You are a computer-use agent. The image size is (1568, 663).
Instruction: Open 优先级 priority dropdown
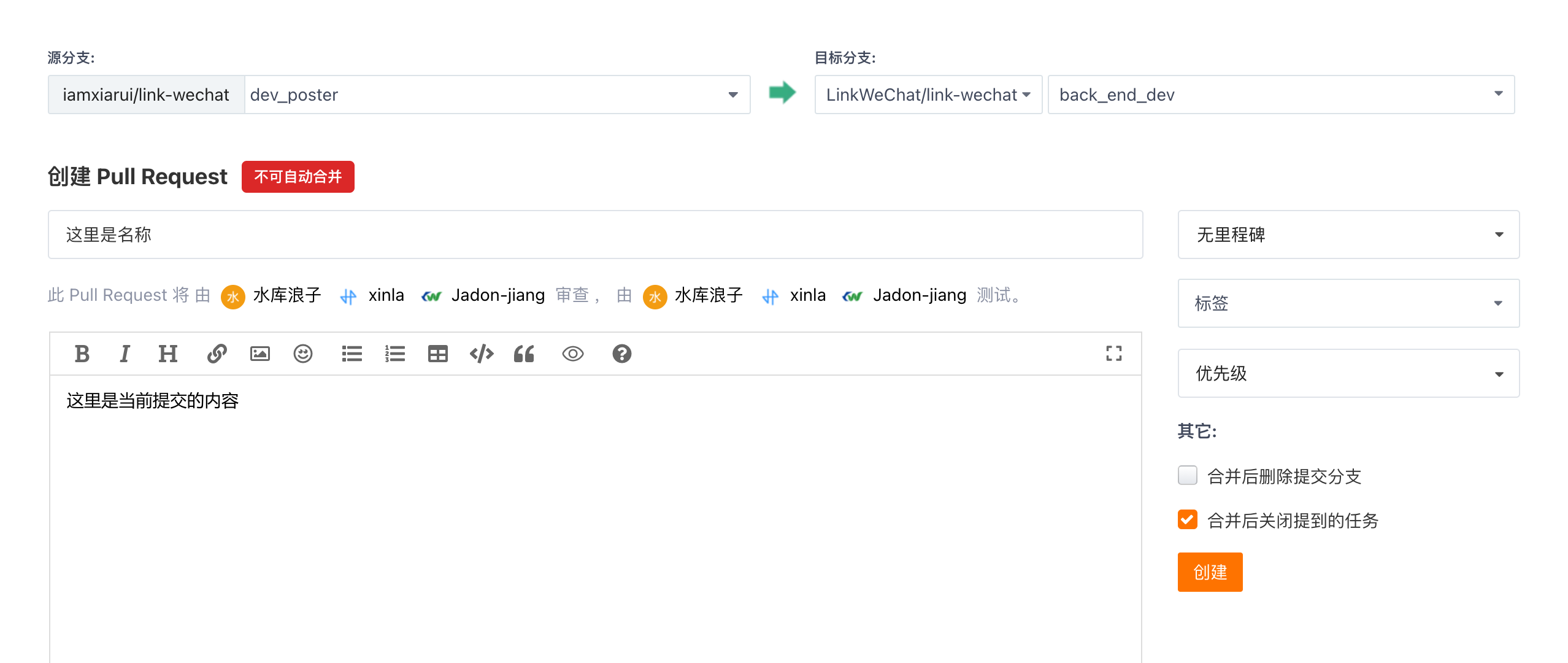1348,373
